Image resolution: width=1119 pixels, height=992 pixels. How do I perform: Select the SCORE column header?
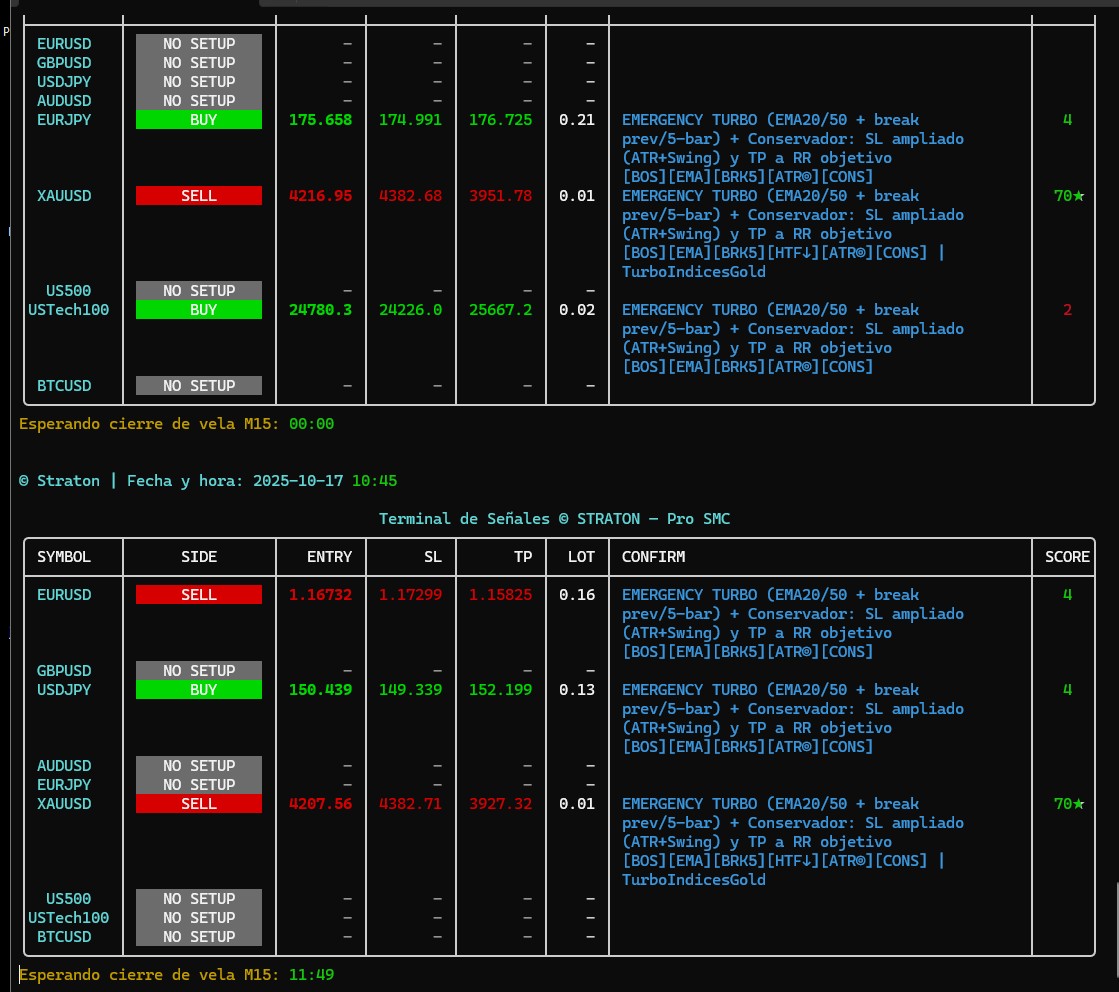1067,557
